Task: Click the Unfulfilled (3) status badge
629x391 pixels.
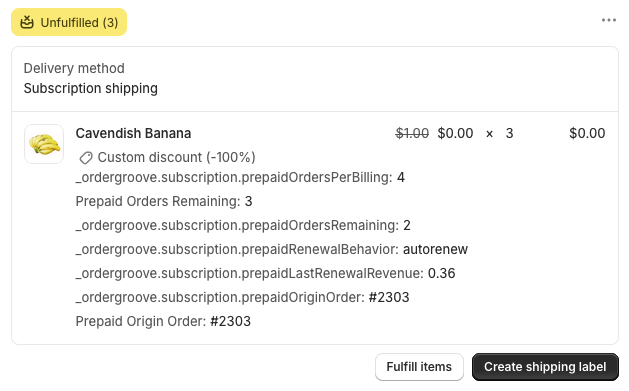Action: pyautogui.click(x=69, y=22)
